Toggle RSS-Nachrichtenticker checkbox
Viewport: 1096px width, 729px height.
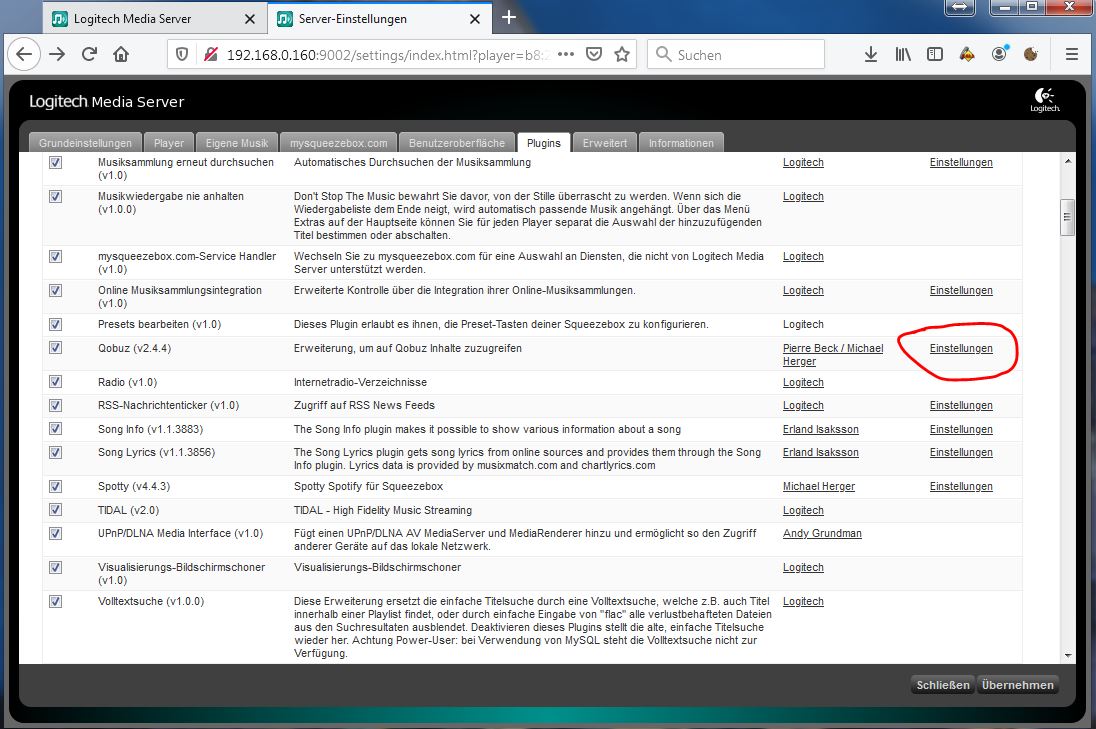pos(55,405)
